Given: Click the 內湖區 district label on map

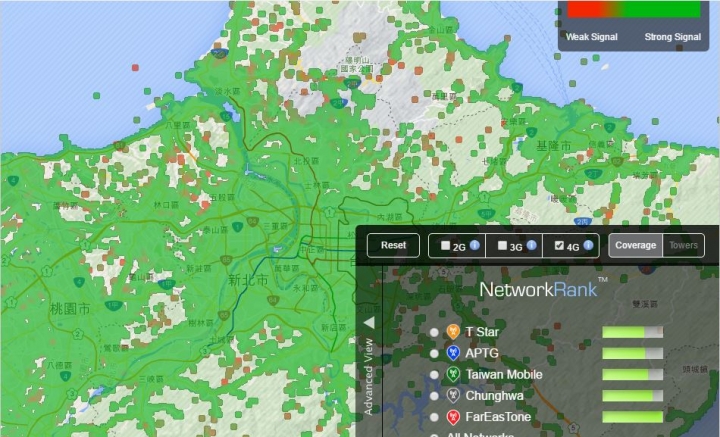Looking at the screenshot, I should click(x=389, y=217).
